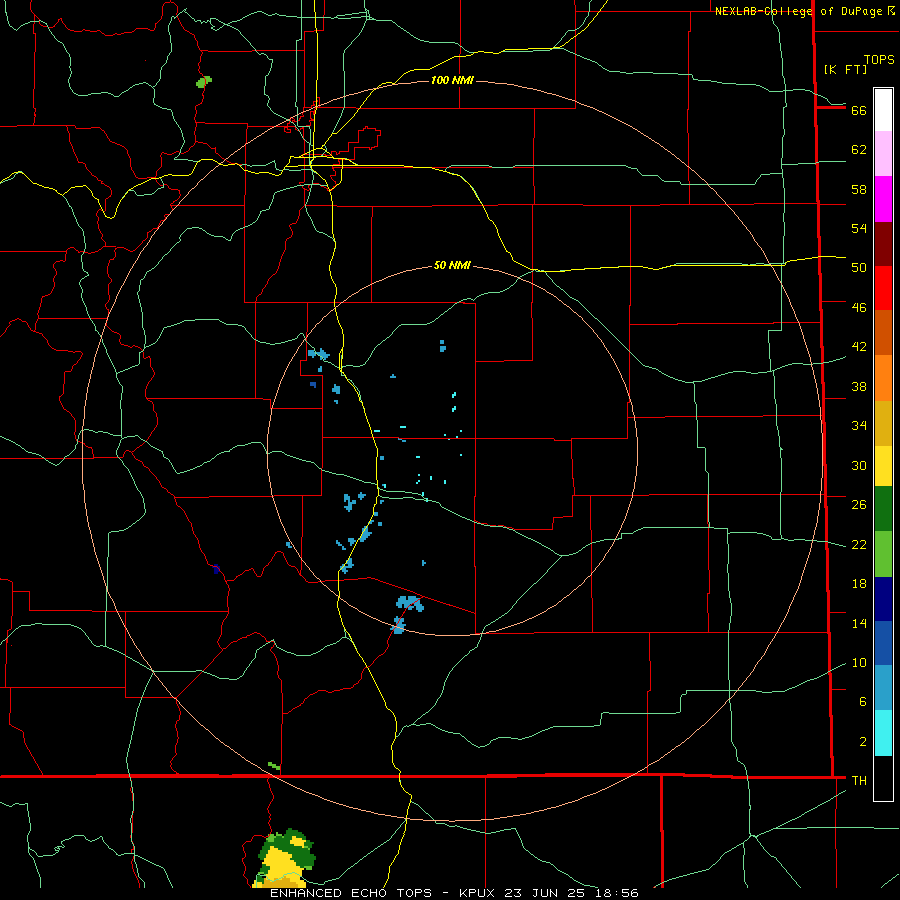Click the gold 38 kft legend swatch
Viewport: 900px width, 900px height.
[x=883, y=423]
